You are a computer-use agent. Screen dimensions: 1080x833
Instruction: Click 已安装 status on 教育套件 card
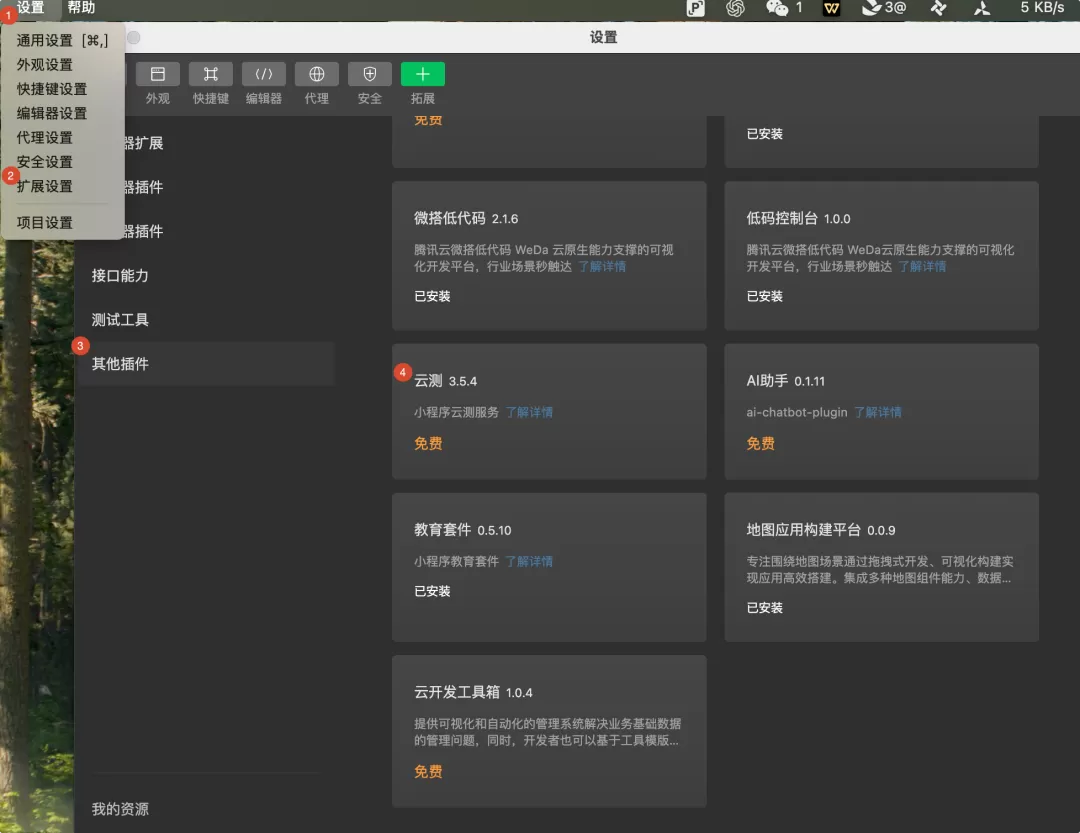point(432,591)
